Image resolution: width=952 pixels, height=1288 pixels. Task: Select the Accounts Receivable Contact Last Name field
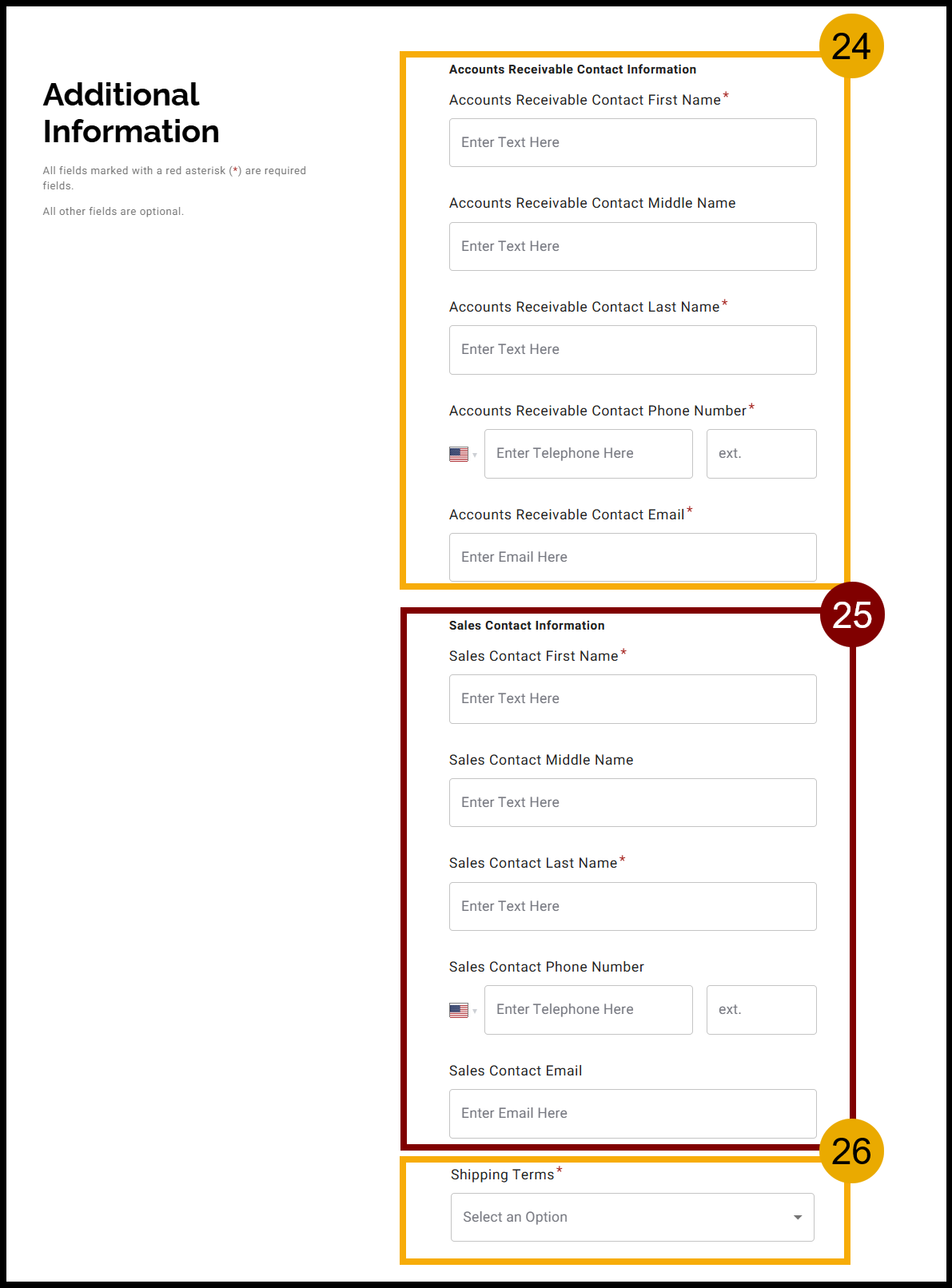click(632, 350)
